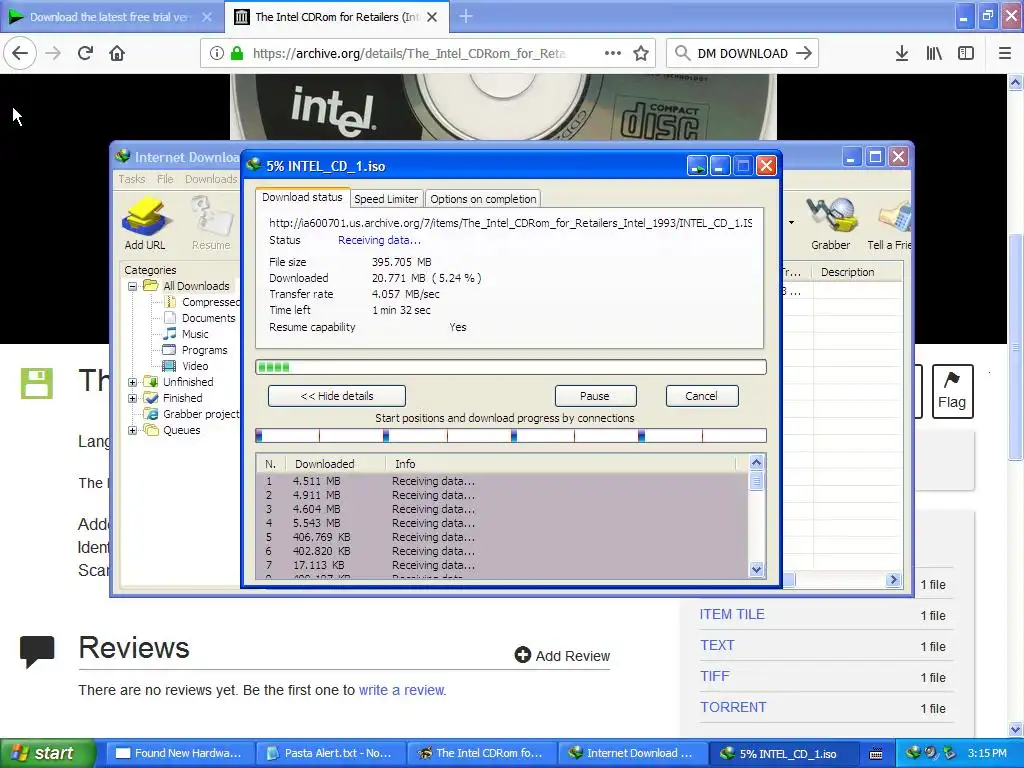The width and height of the screenshot is (1024, 768).
Task: Open a new Firefox tab with plus
Action: pyautogui.click(x=466, y=17)
